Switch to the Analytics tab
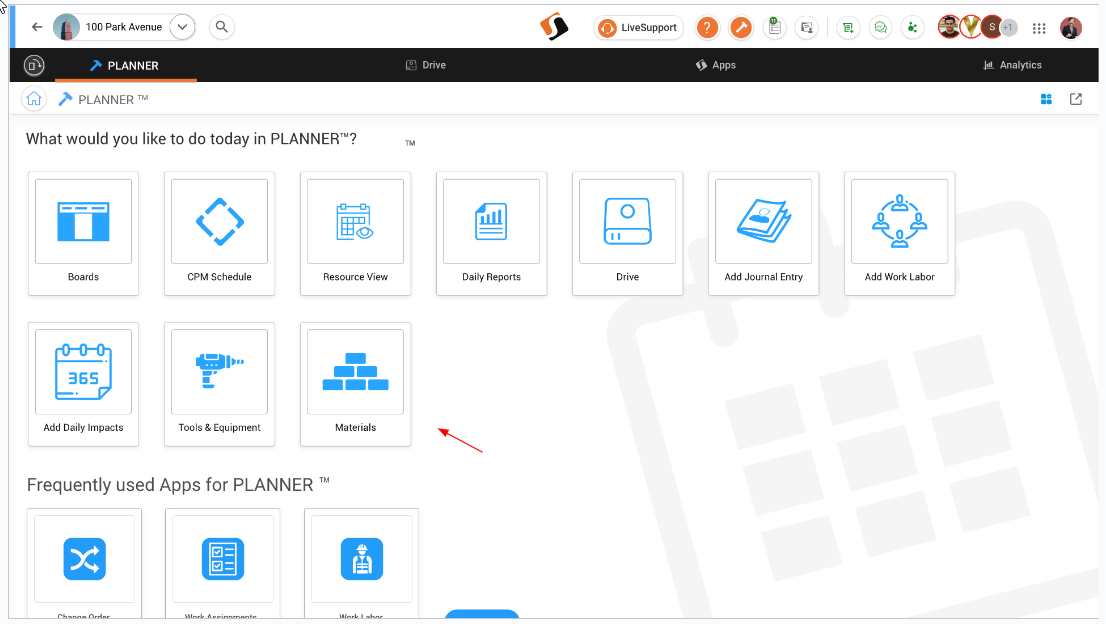 point(1012,65)
